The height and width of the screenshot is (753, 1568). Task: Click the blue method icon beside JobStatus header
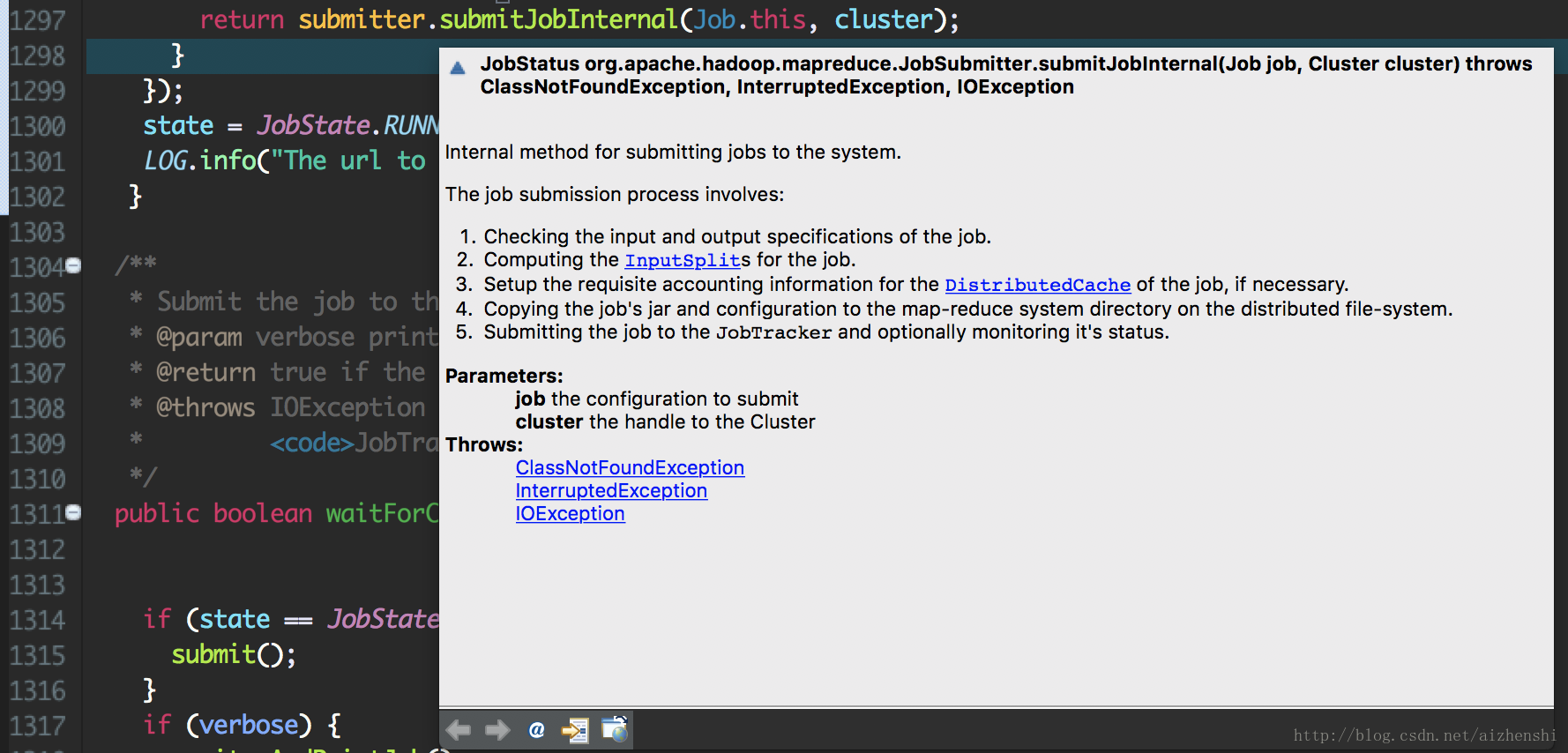(x=457, y=68)
